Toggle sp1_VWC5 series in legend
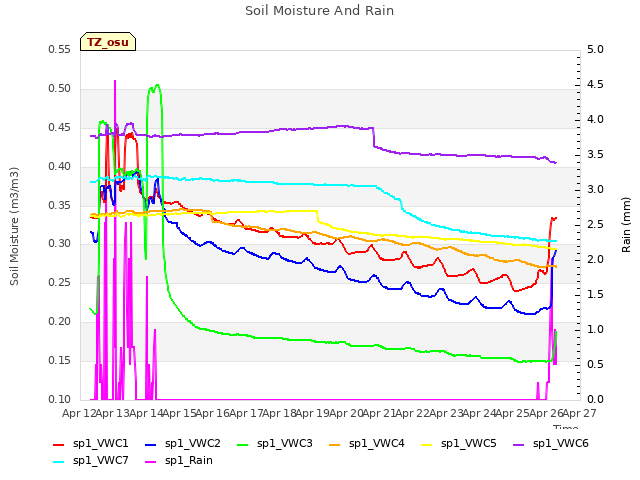The height and width of the screenshot is (480, 640). pyautogui.click(x=459, y=444)
